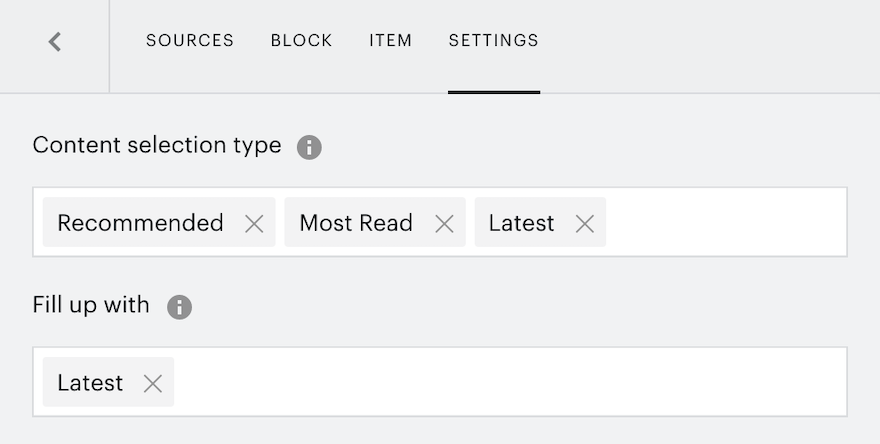Open the Item tab
Screen dimensions: 880x444
tap(391, 40)
